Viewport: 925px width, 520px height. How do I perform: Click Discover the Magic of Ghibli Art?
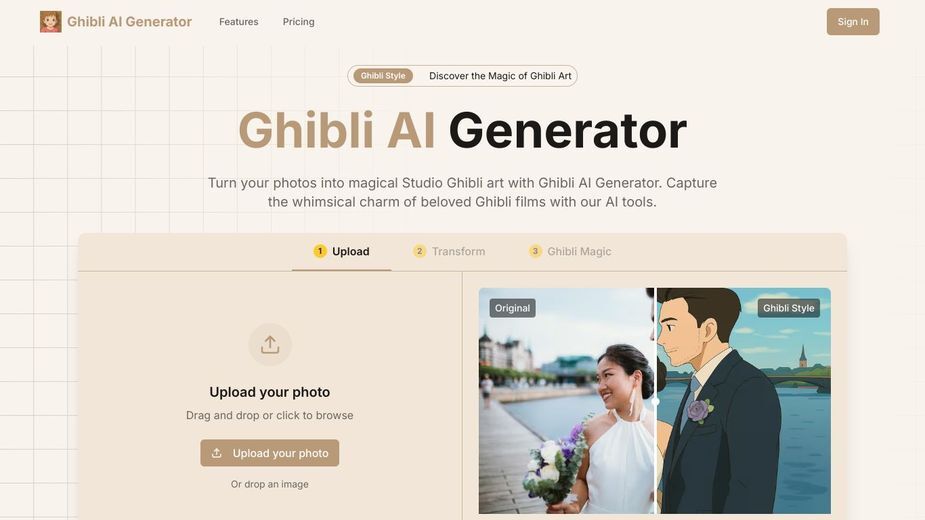pos(500,76)
